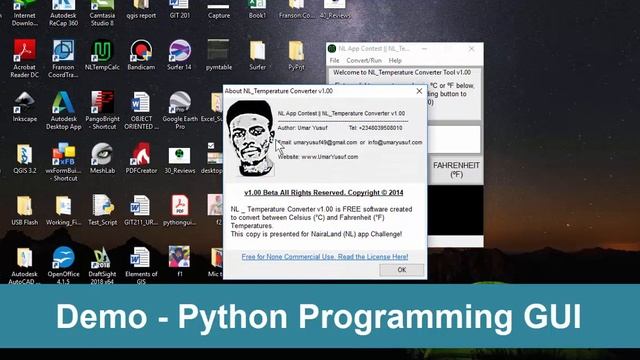640x360 pixels.
Task: Select the Book1 Excel file icon
Action: (x=257, y=10)
